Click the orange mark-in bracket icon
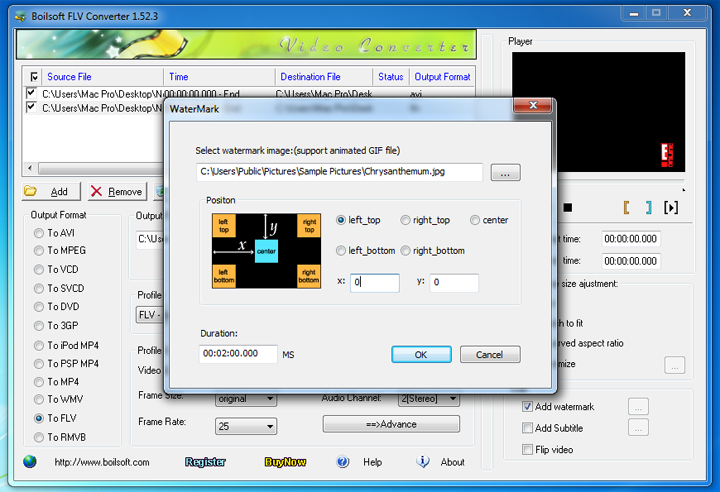Viewport: 720px width, 492px height. click(x=626, y=208)
